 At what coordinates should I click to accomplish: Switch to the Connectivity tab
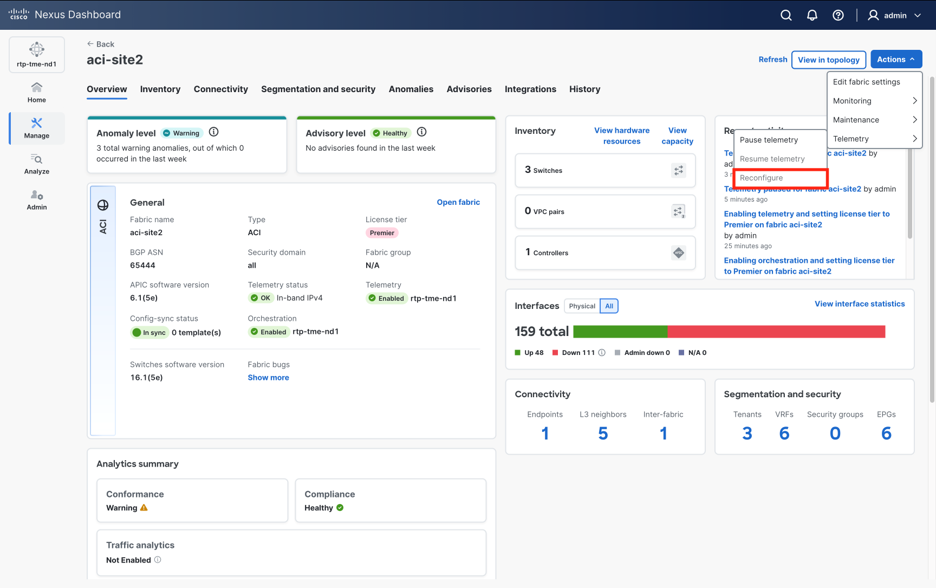point(220,89)
